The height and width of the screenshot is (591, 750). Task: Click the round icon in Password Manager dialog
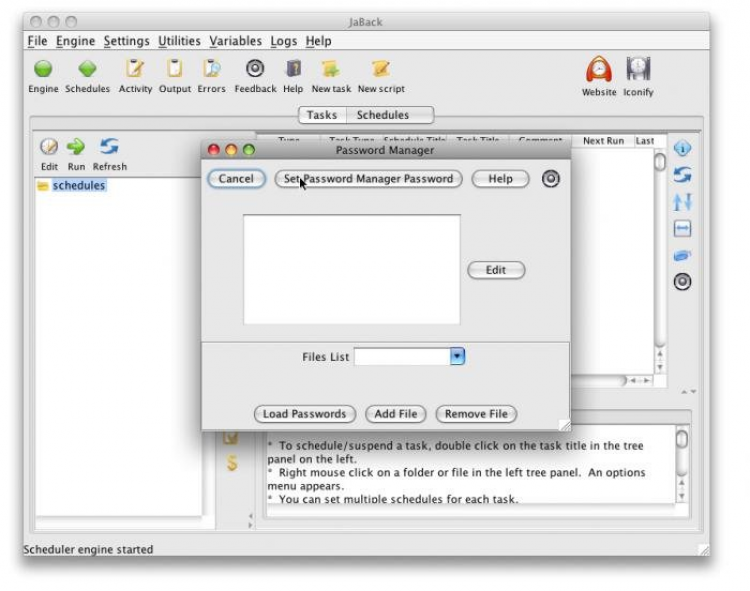click(551, 179)
